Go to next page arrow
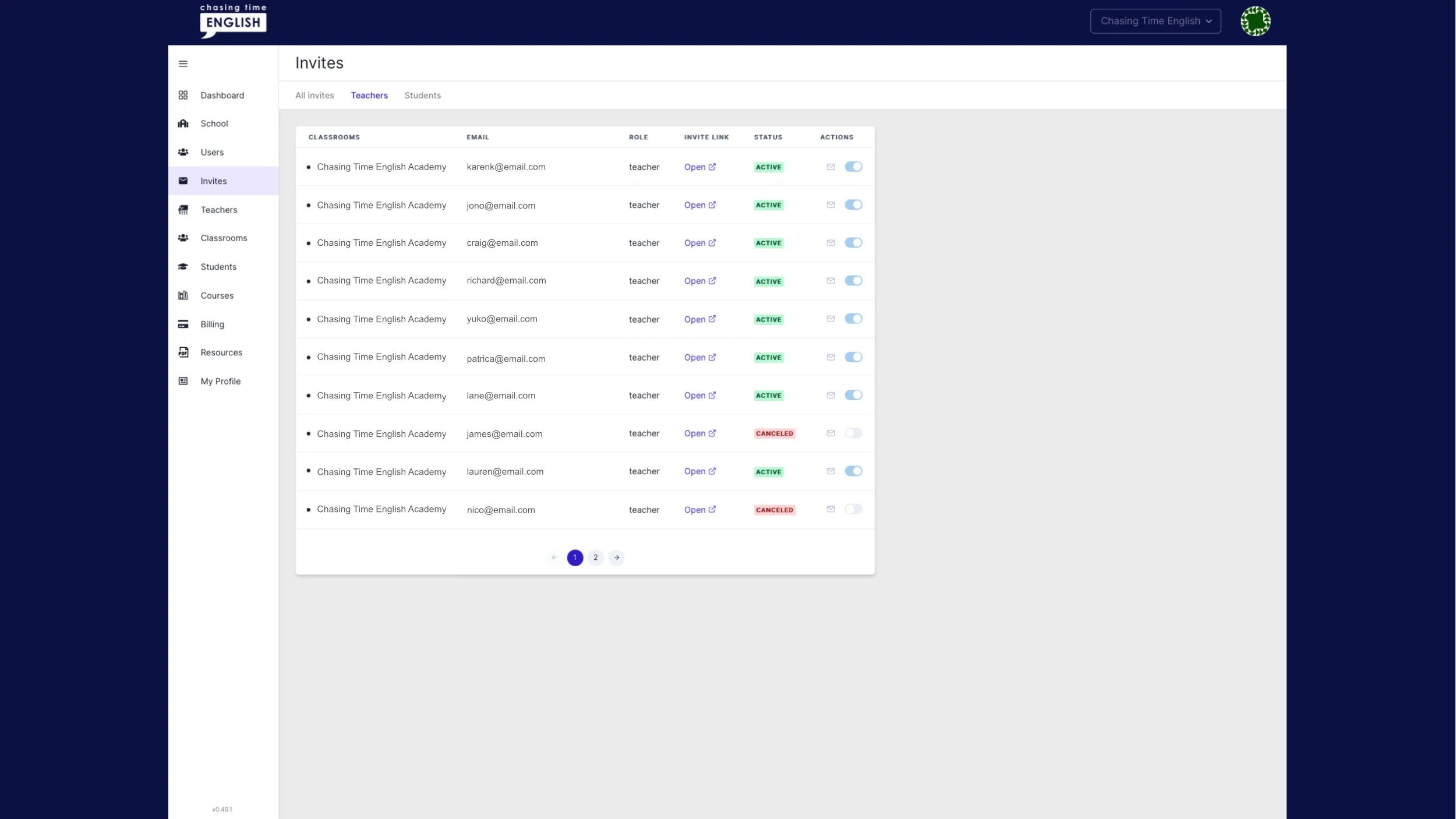The image size is (1456, 819). click(616, 557)
